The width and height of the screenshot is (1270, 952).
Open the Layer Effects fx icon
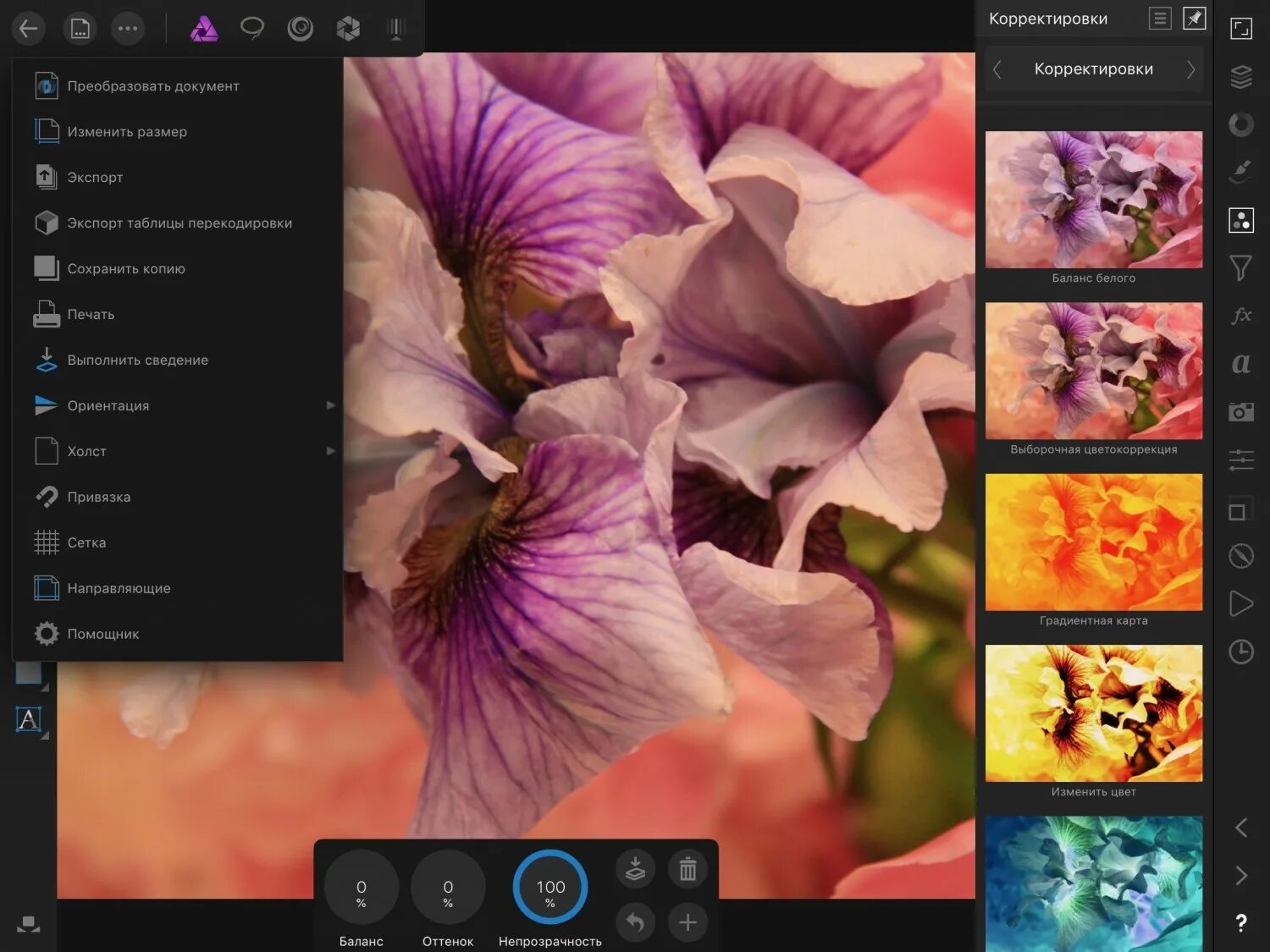point(1241,316)
